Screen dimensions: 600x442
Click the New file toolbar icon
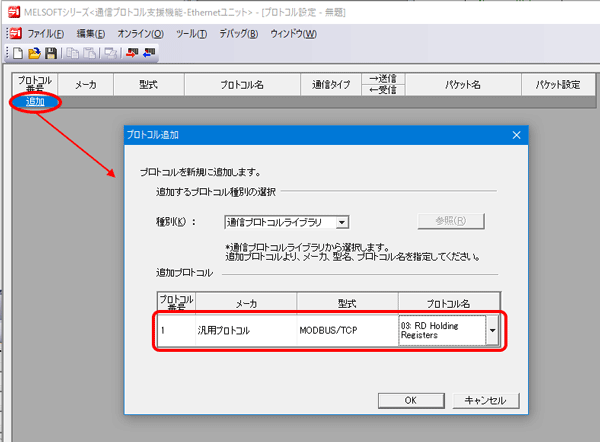[18, 53]
